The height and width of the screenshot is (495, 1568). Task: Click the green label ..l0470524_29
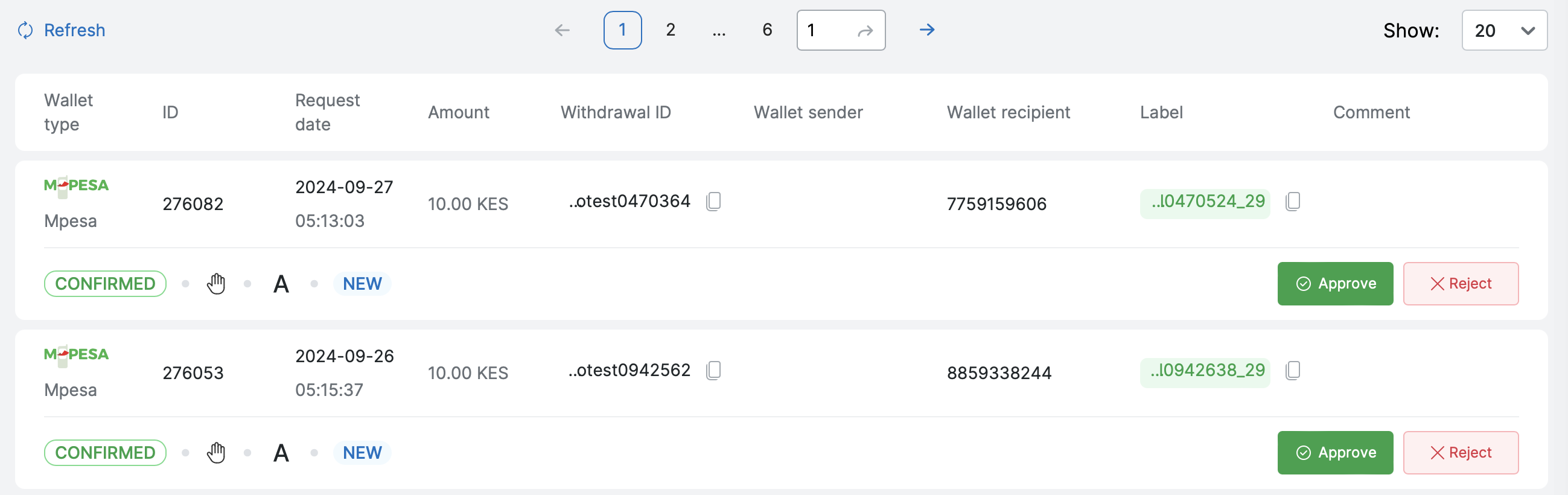click(x=1205, y=202)
